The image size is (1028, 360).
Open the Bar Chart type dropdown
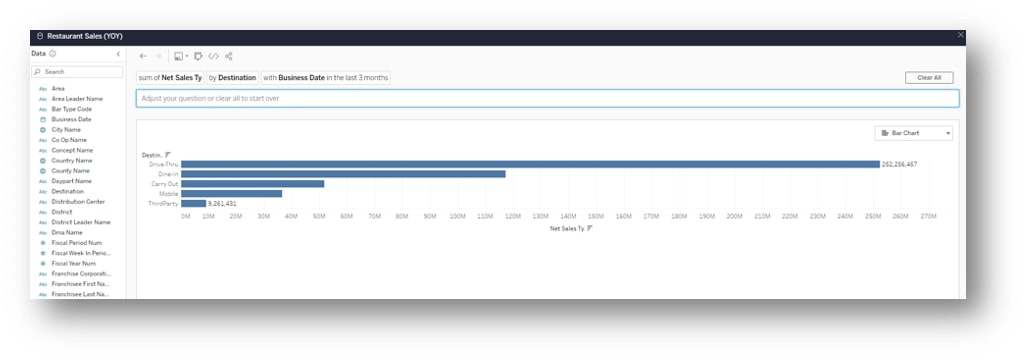coord(913,133)
